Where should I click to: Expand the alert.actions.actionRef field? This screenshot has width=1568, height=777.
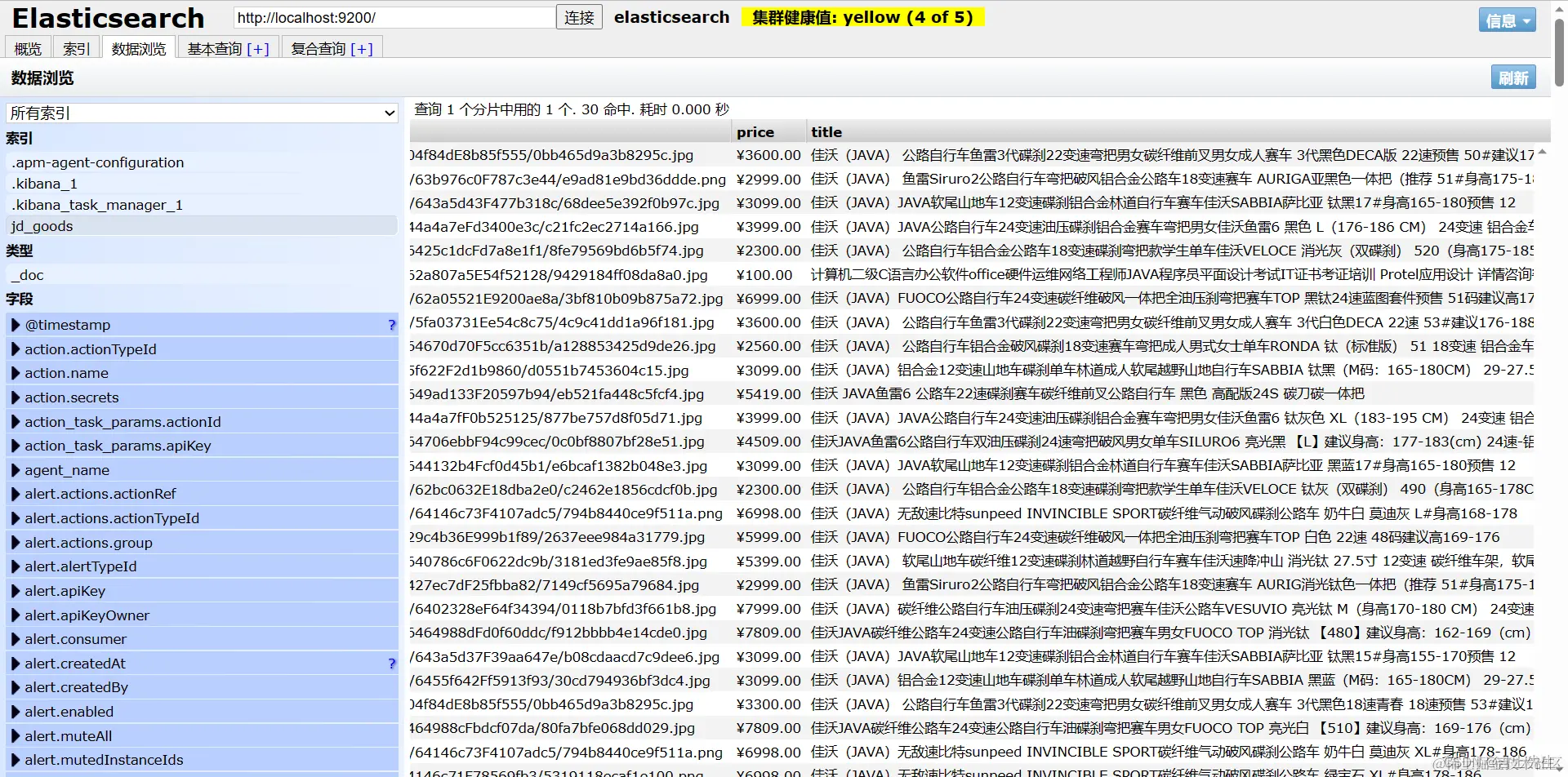coord(202,494)
